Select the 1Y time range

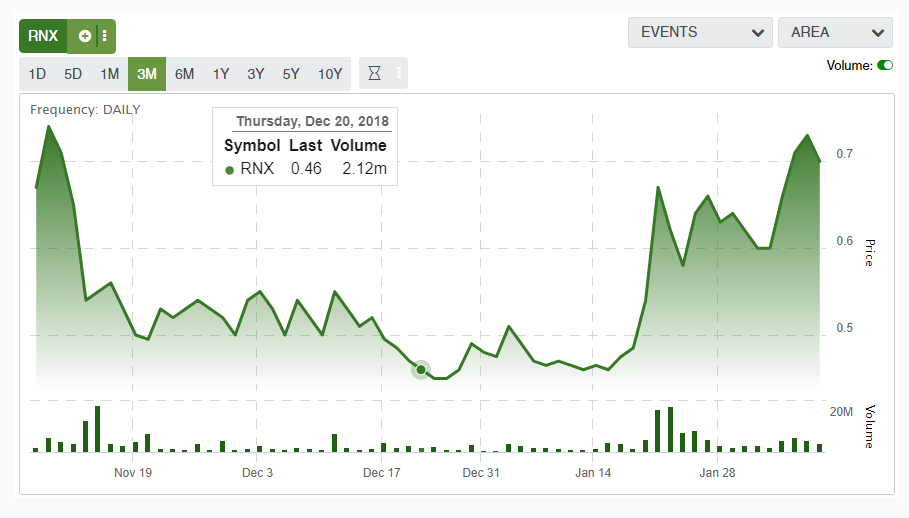[x=221, y=74]
